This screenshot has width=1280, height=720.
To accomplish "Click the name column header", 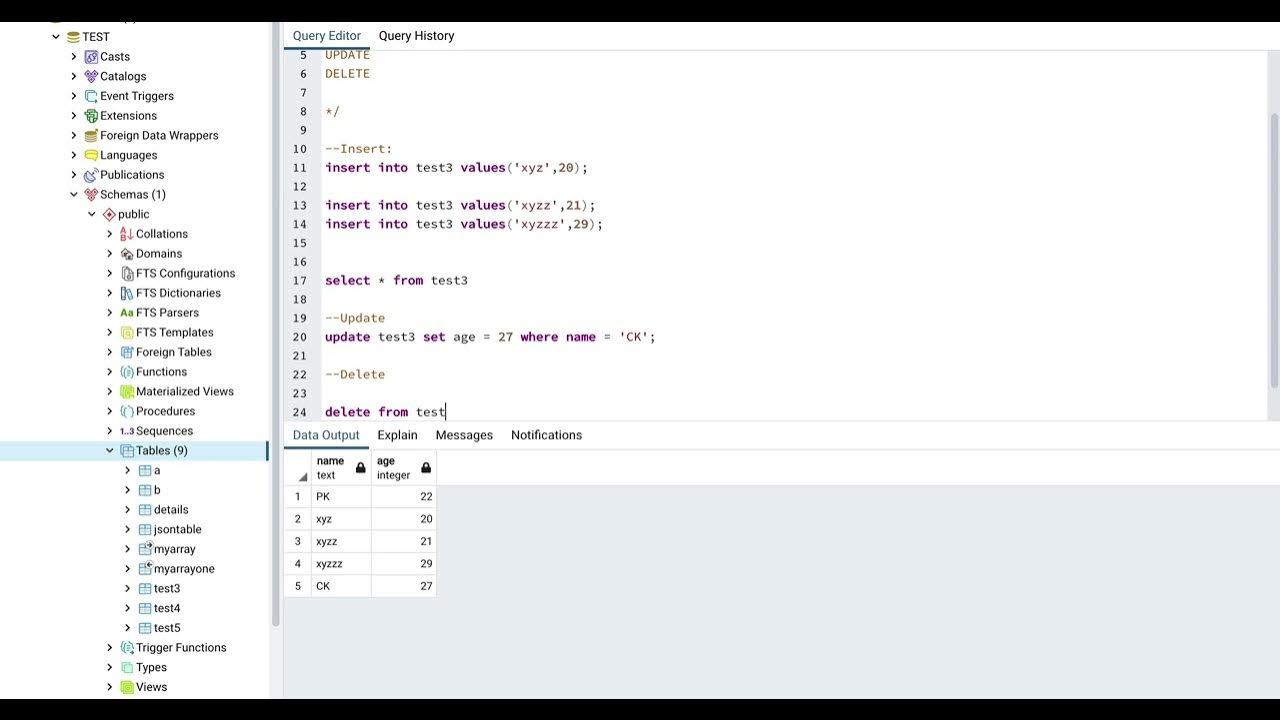I will [340, 468].
